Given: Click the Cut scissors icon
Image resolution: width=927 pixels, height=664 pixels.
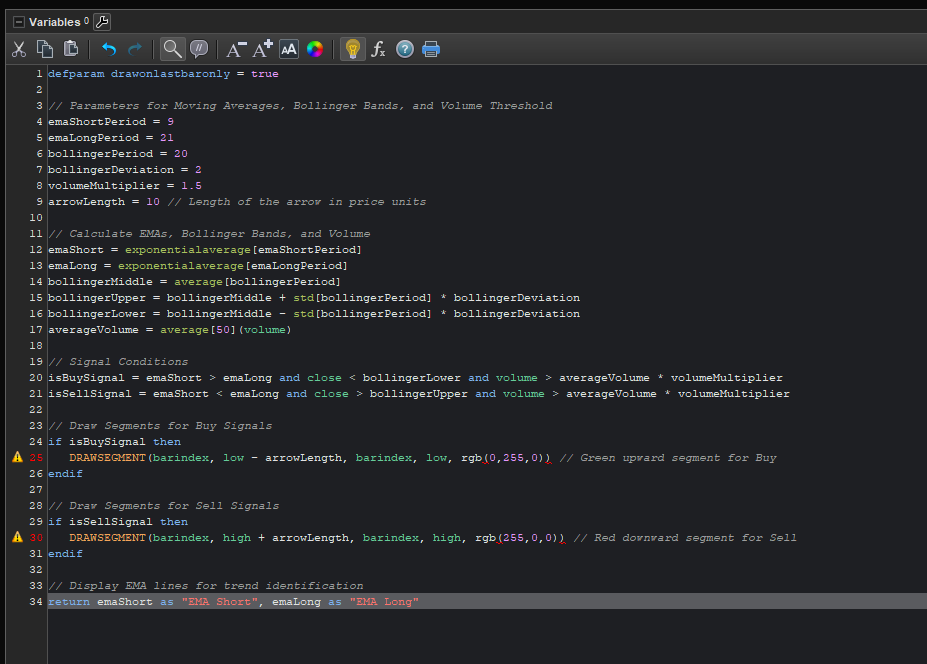Looking at the screenshot, I should [x=19, y=49].
